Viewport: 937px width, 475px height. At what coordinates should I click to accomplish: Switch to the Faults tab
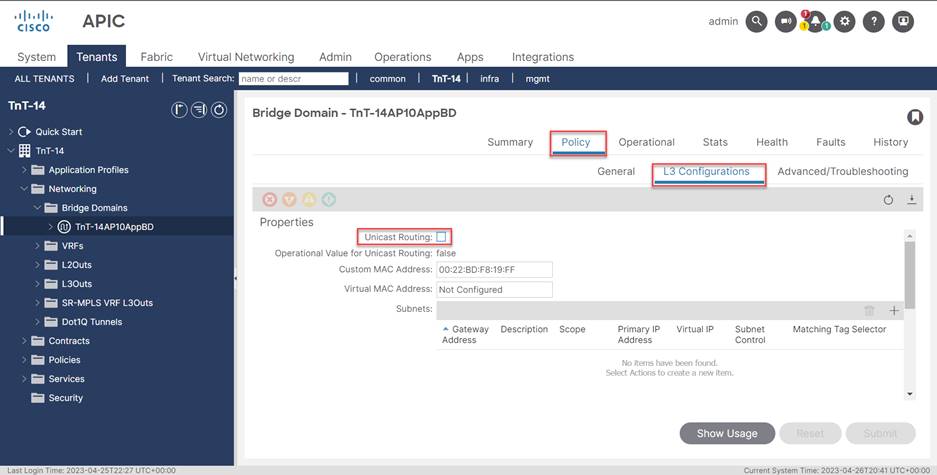(831, 142)
